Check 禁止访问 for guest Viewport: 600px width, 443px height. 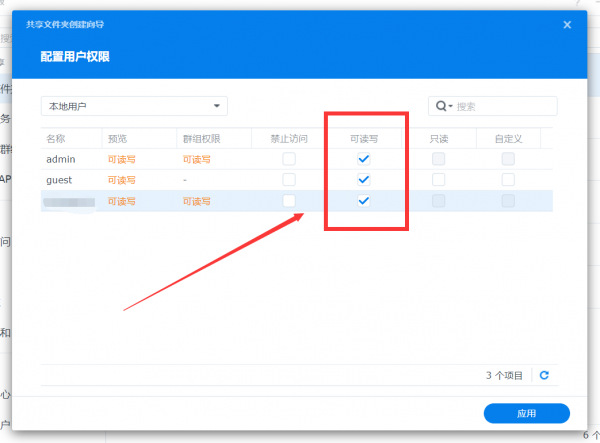(289, 179)
